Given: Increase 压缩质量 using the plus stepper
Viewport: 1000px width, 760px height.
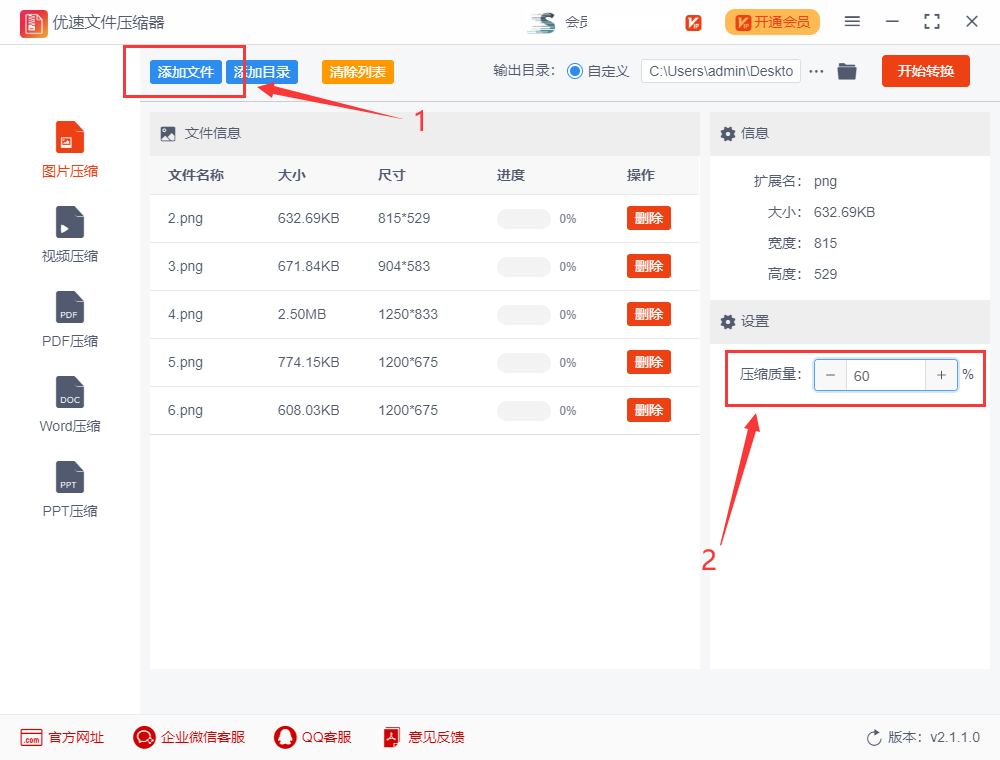Looking at the screenshot, I should coord(941,375).
